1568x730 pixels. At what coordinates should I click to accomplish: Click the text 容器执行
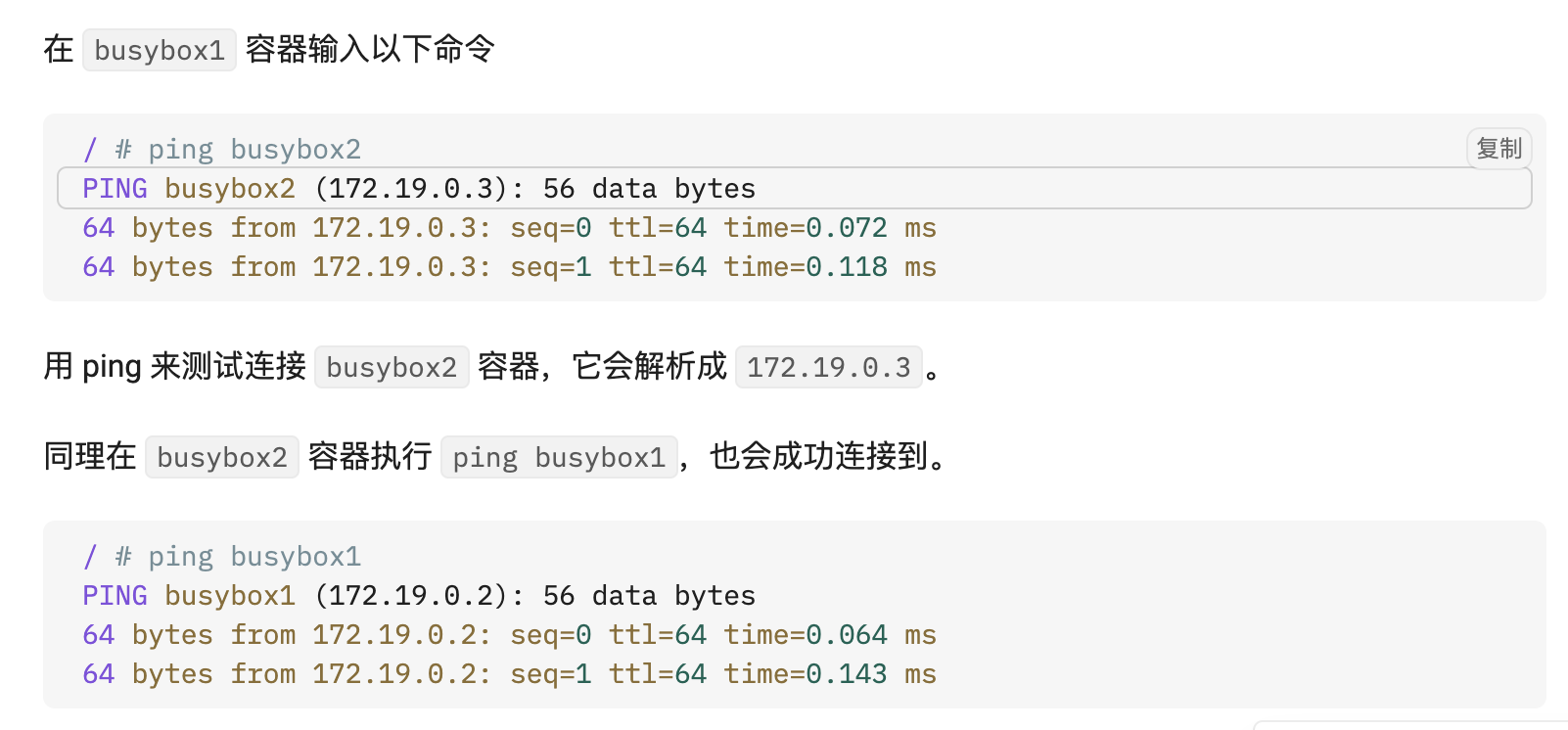coord(370,456)
